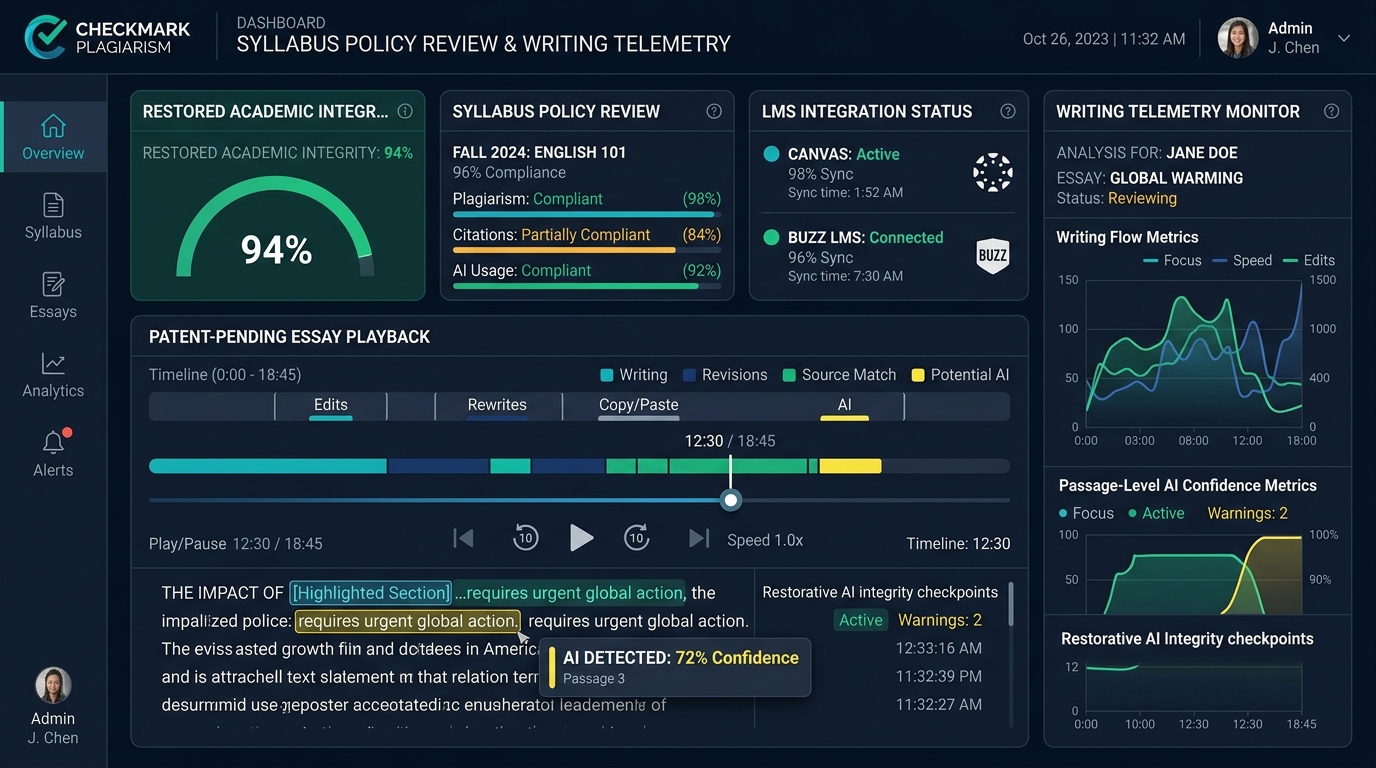Image resolution: width=1376 pixels, height=768 pixels.
Task: Click the Active badge in integrity checkpoints list
Action: pos(861,620)
